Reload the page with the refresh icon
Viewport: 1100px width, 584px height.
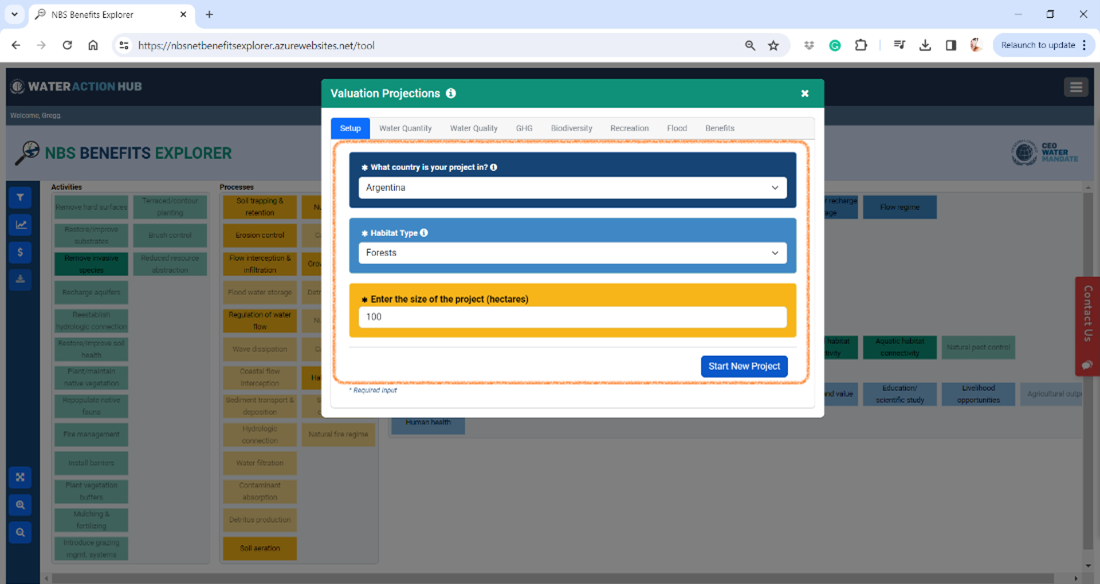point(67,45)
